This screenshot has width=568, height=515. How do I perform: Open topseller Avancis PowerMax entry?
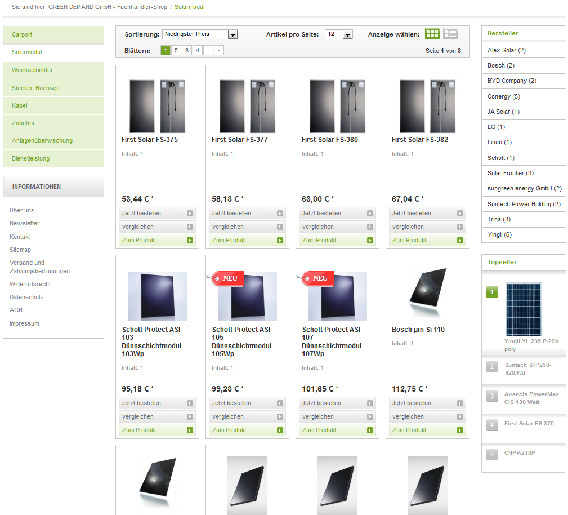click(x=531, y=398)
